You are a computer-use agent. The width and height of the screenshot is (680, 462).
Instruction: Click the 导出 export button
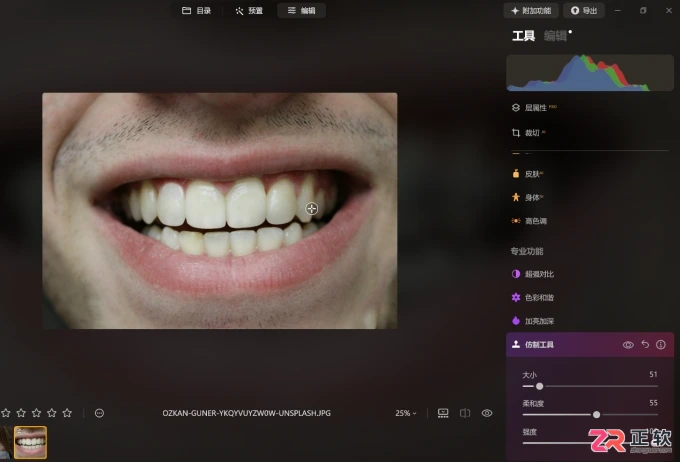[584, 10]
